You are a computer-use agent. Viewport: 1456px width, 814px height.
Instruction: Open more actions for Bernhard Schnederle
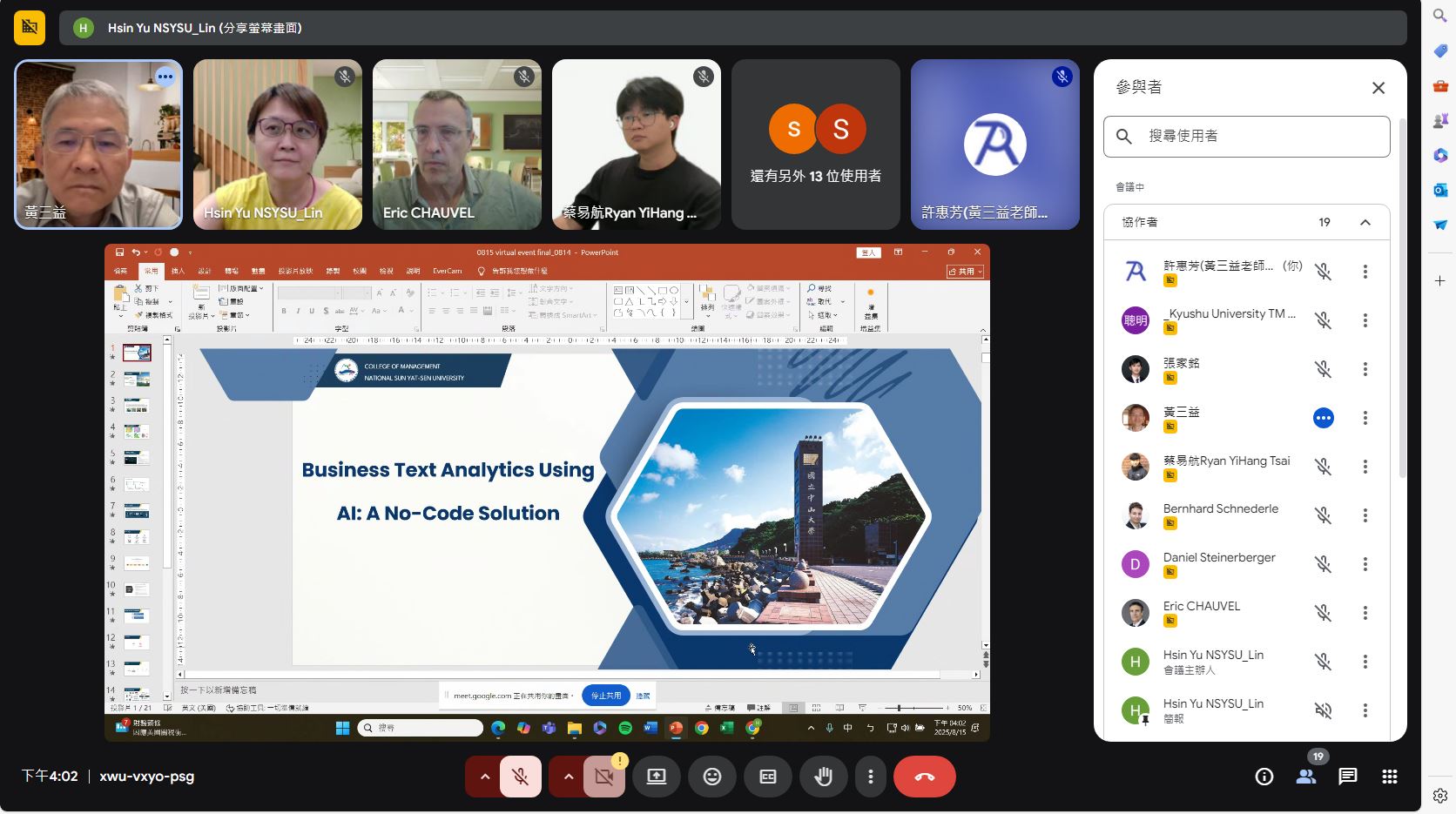[1365, 515]
